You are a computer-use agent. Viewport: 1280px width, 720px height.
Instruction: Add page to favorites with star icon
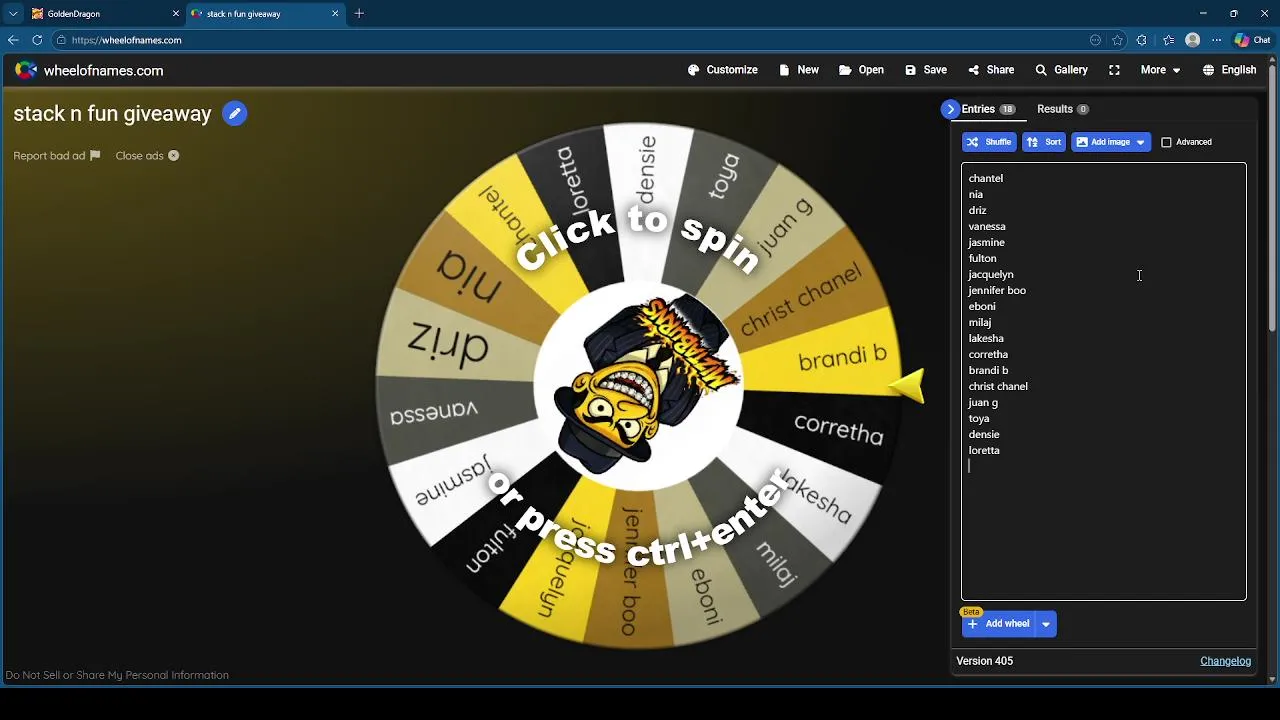pos(1118,40)
